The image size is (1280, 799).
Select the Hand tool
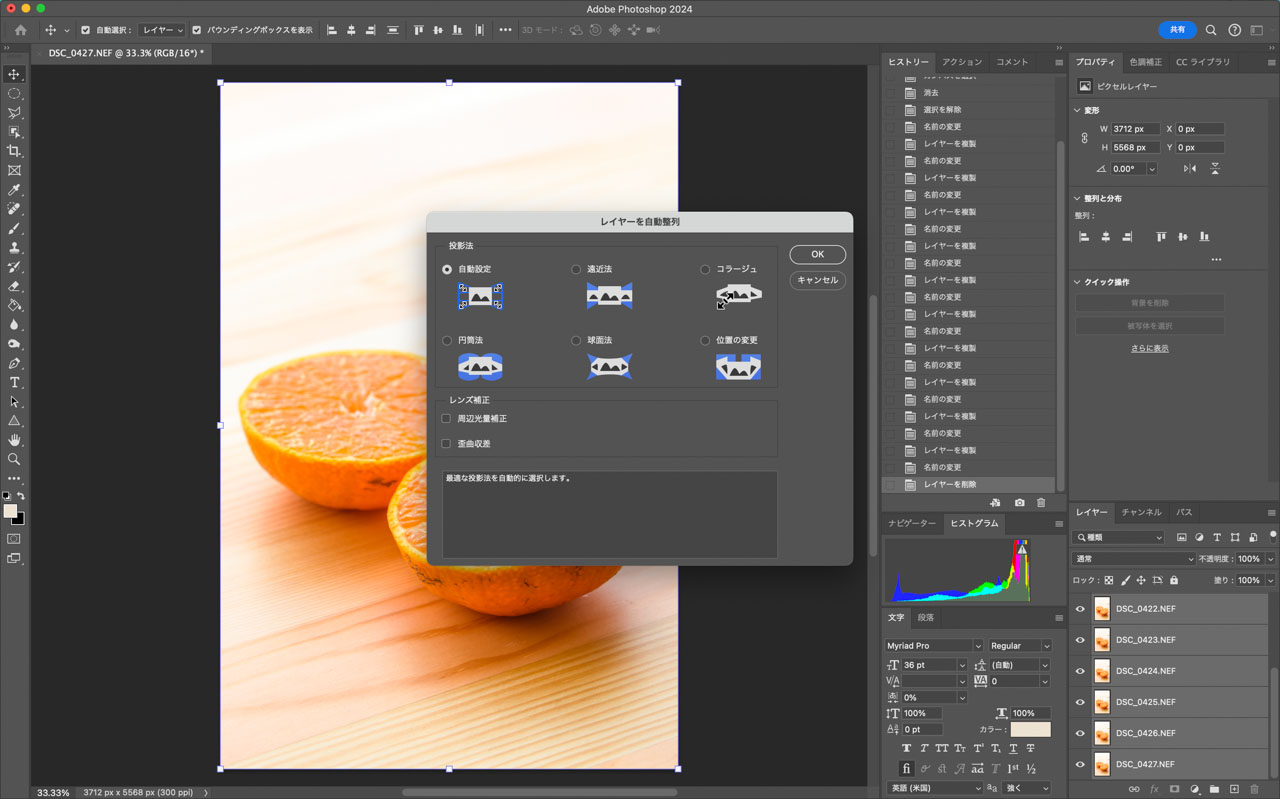[x=14, y=440]
